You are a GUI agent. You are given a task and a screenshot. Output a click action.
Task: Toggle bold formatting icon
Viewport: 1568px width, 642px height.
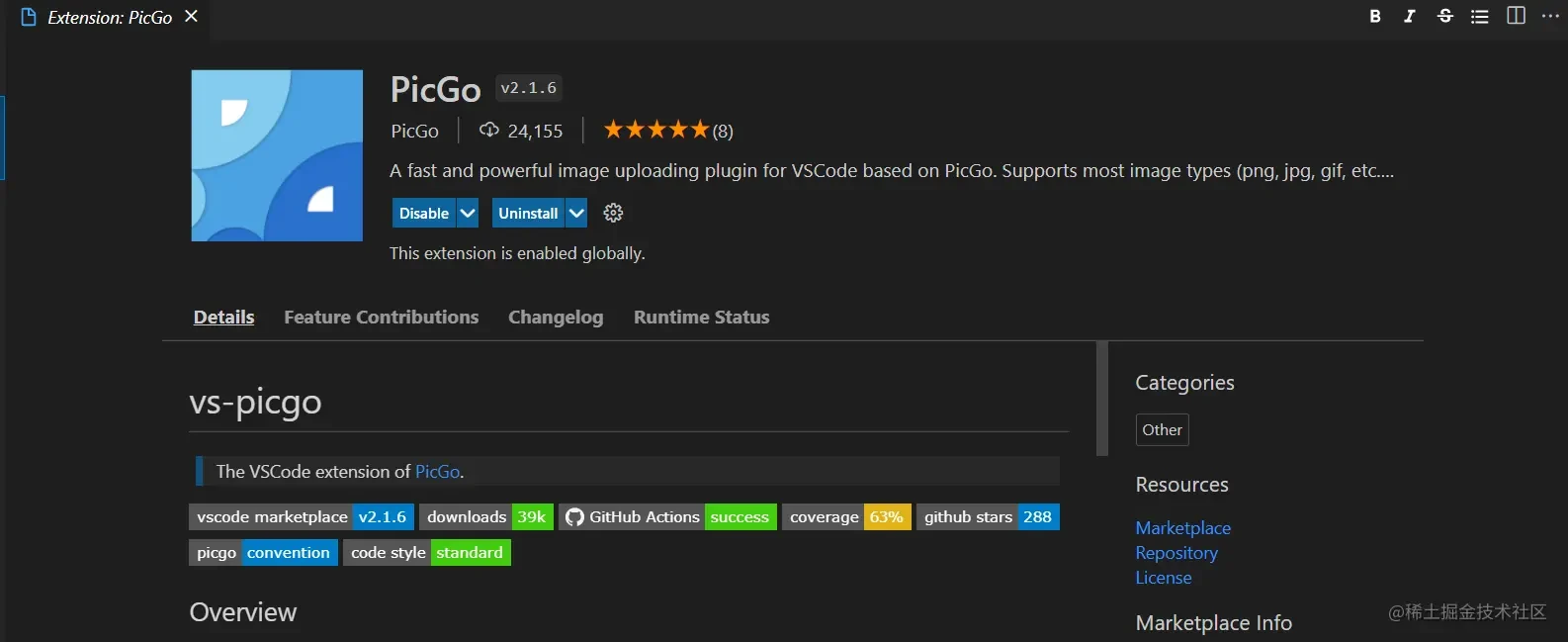click(x=1375, y=16)
